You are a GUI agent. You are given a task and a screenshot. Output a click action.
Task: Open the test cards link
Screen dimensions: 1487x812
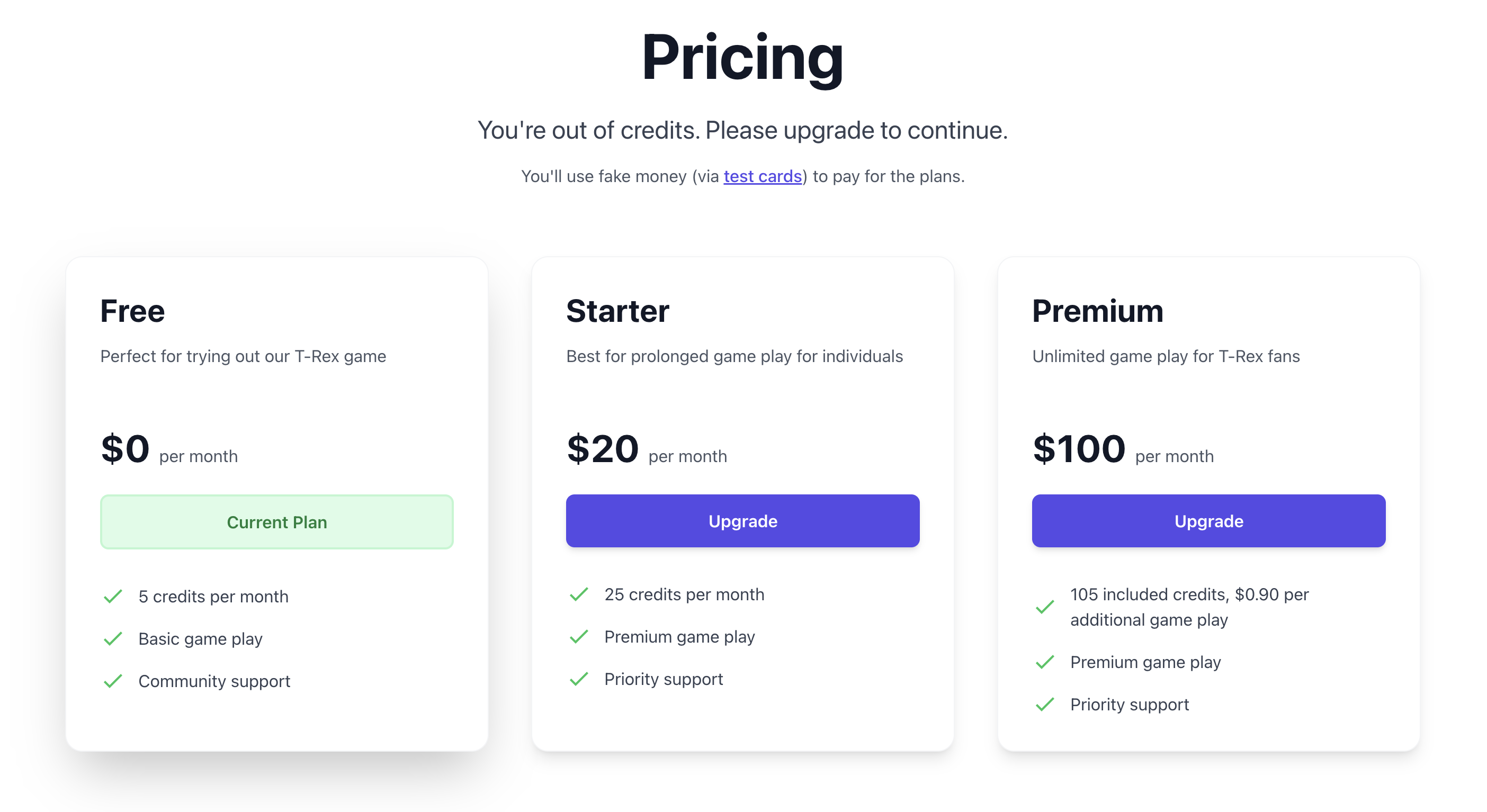762,176
